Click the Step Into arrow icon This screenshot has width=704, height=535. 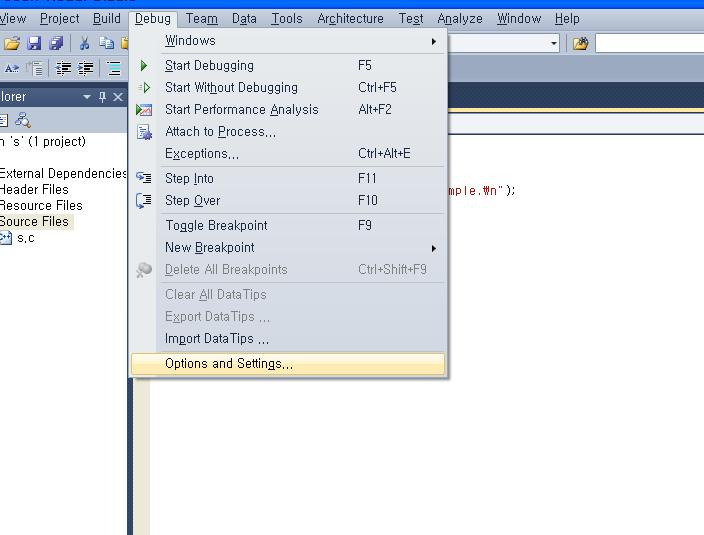[144, 178]
